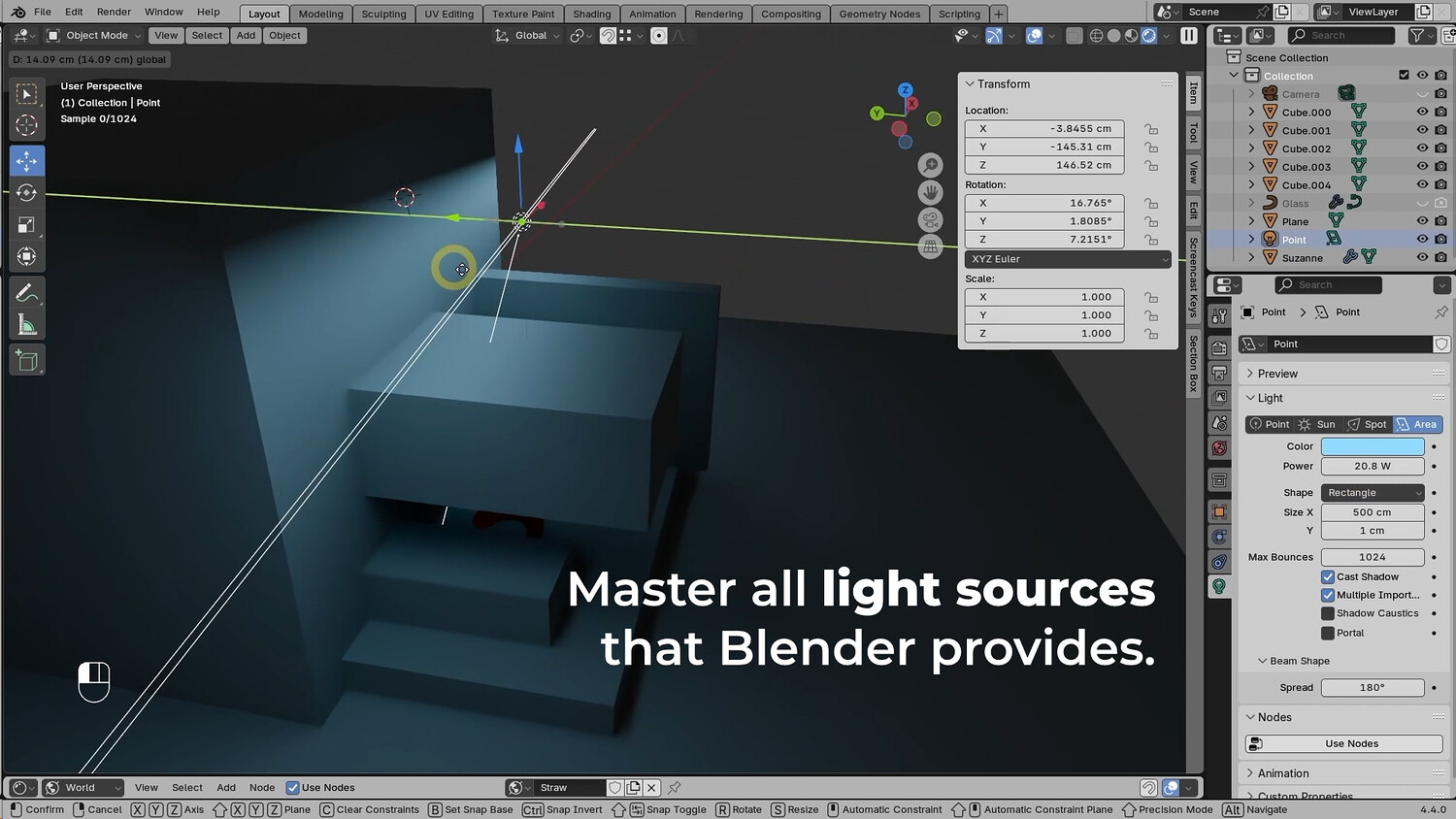The width and height of the screenshot is (1456, 819).
Task: Hide Suzanne in viewport via eye icon
Action: click(x=1422, y=258)
